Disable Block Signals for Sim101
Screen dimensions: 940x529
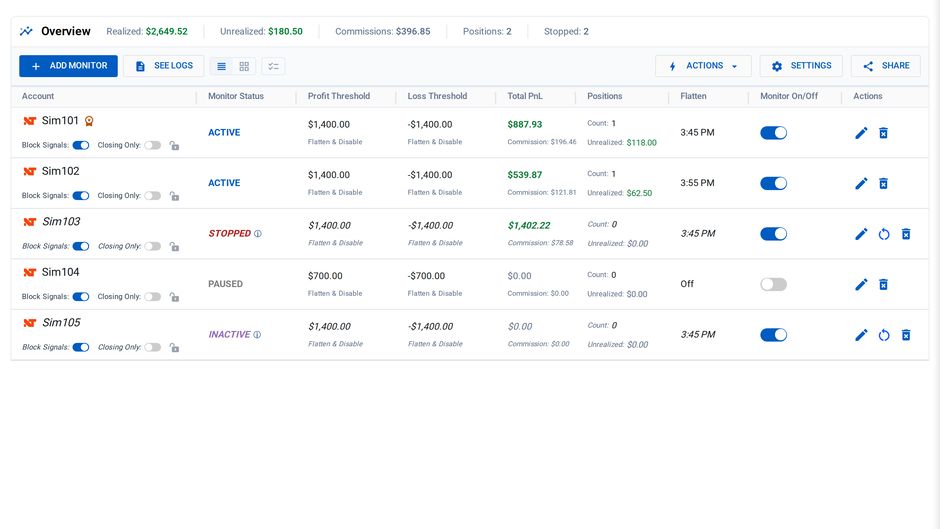pos(81,145)
